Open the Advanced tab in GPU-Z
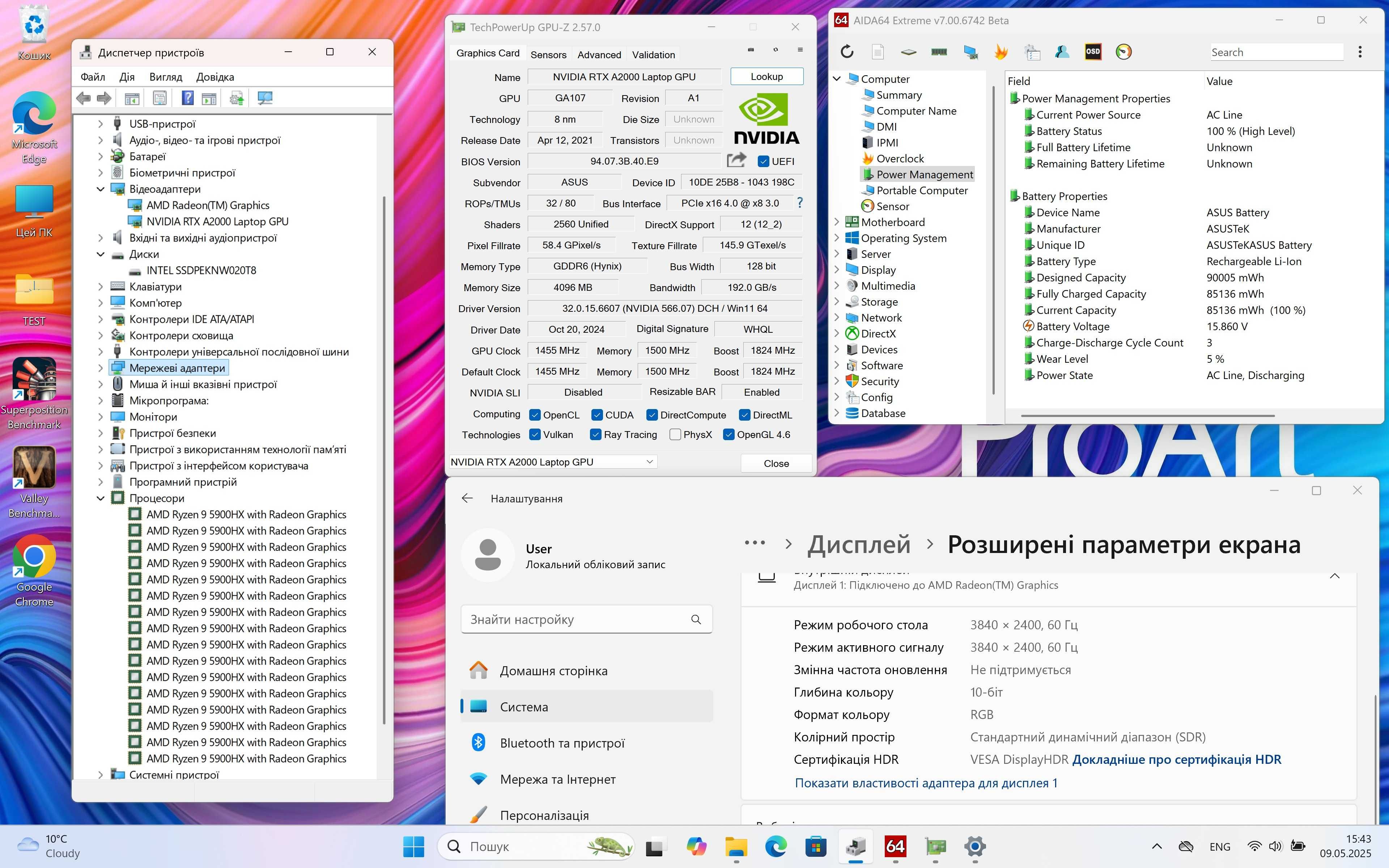The image size is (1389, 868). [599, 55]
